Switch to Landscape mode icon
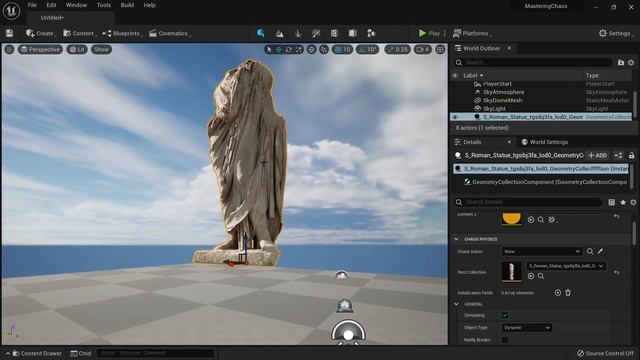Image resolution: width=640 pixels, height=360 pixels. (x=280, y=33)
